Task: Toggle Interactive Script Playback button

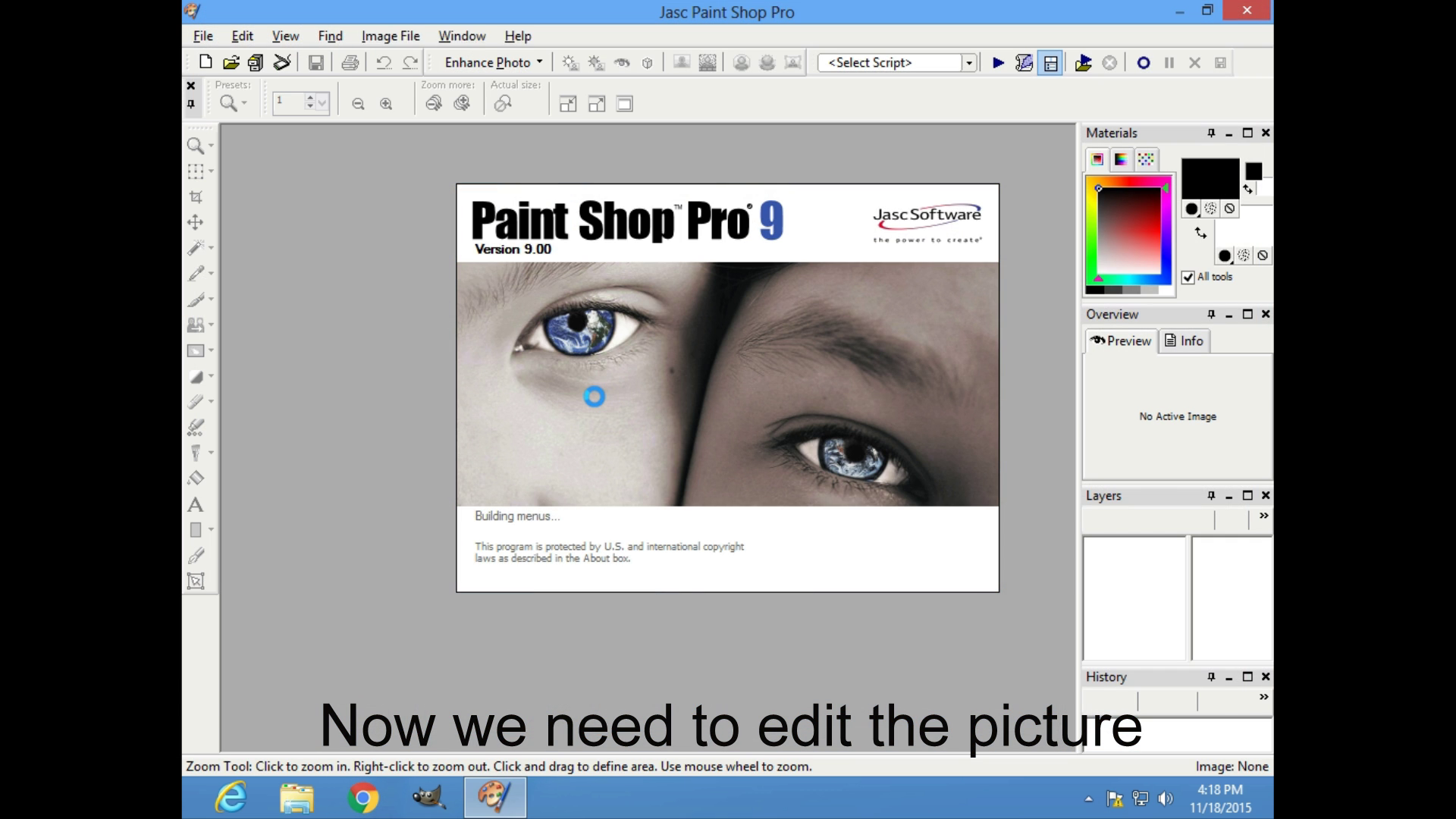Action: tap(1050, 63)
